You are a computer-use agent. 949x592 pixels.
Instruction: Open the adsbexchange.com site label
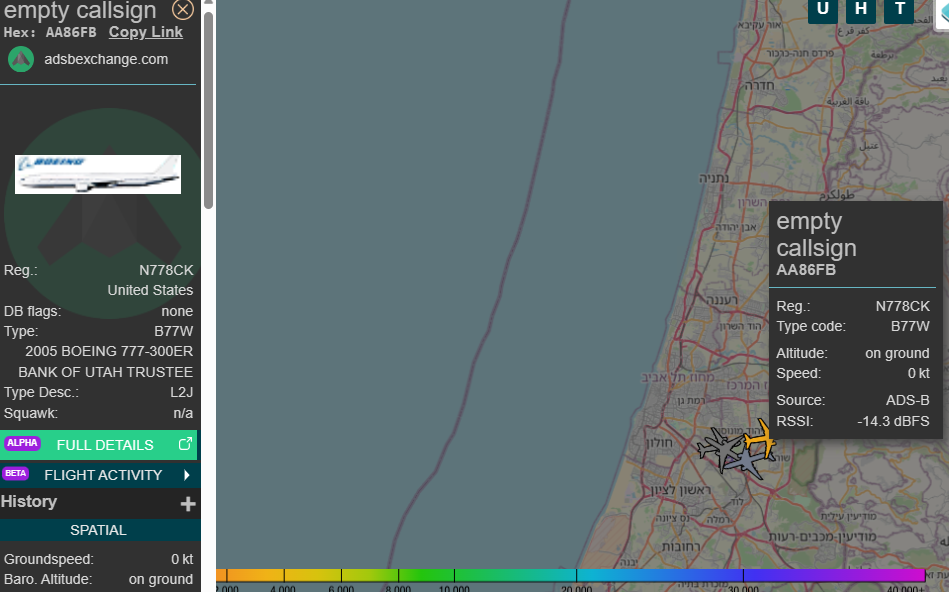106,59
